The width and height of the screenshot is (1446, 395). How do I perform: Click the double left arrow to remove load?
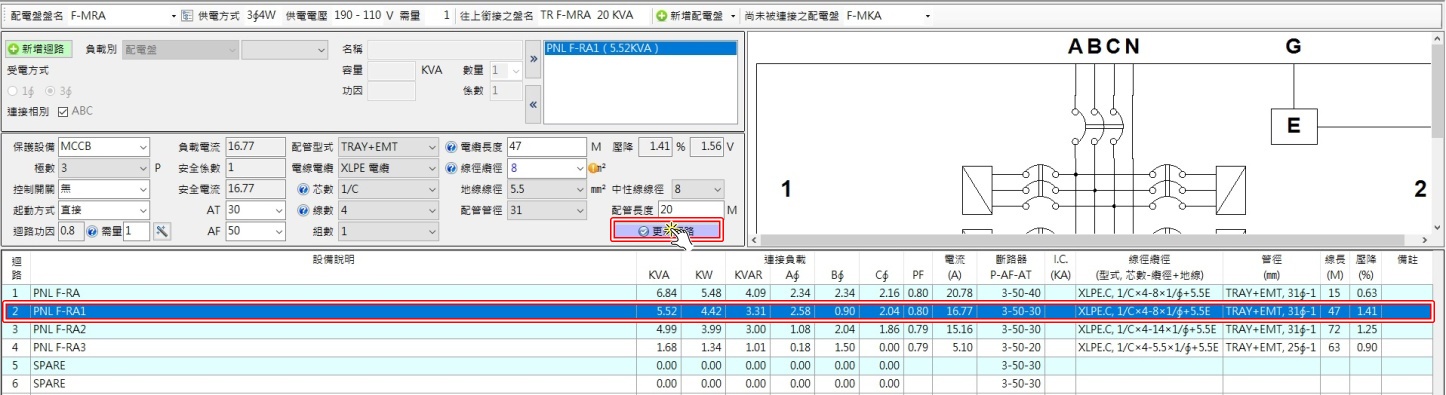(533, 104)
